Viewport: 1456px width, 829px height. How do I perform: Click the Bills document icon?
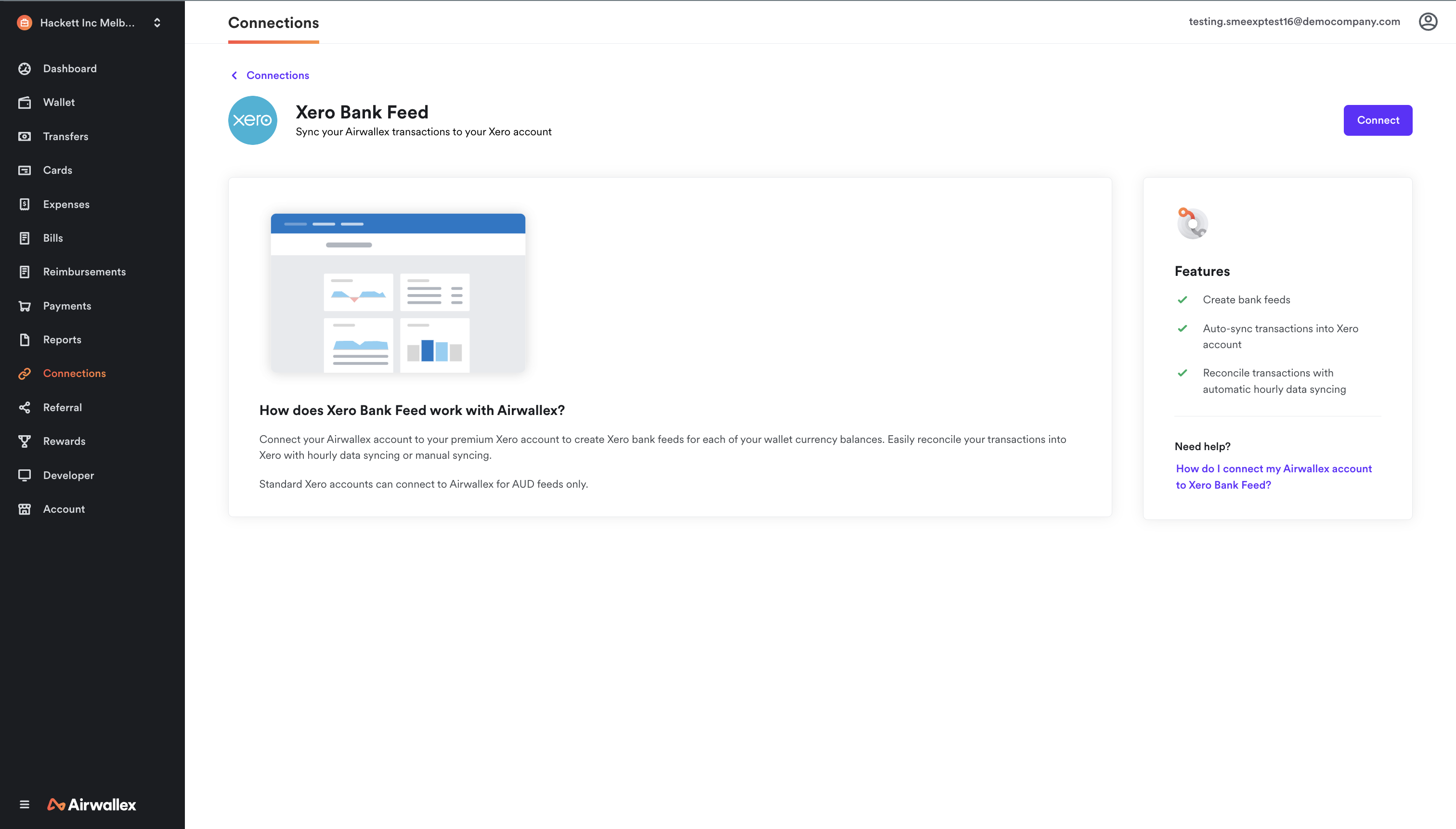coord(25,238)
